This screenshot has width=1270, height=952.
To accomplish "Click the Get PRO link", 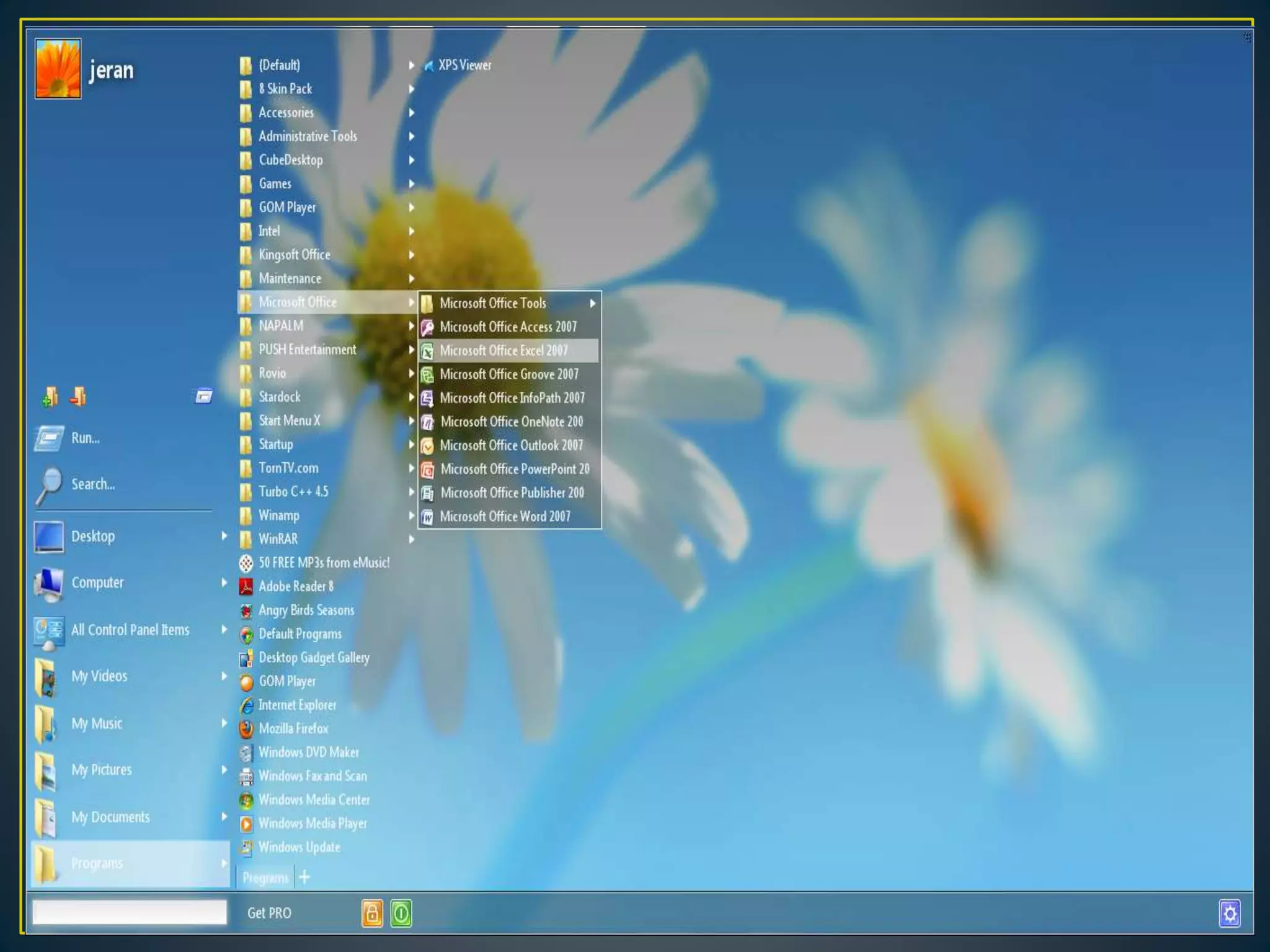I will click(269, 913).
